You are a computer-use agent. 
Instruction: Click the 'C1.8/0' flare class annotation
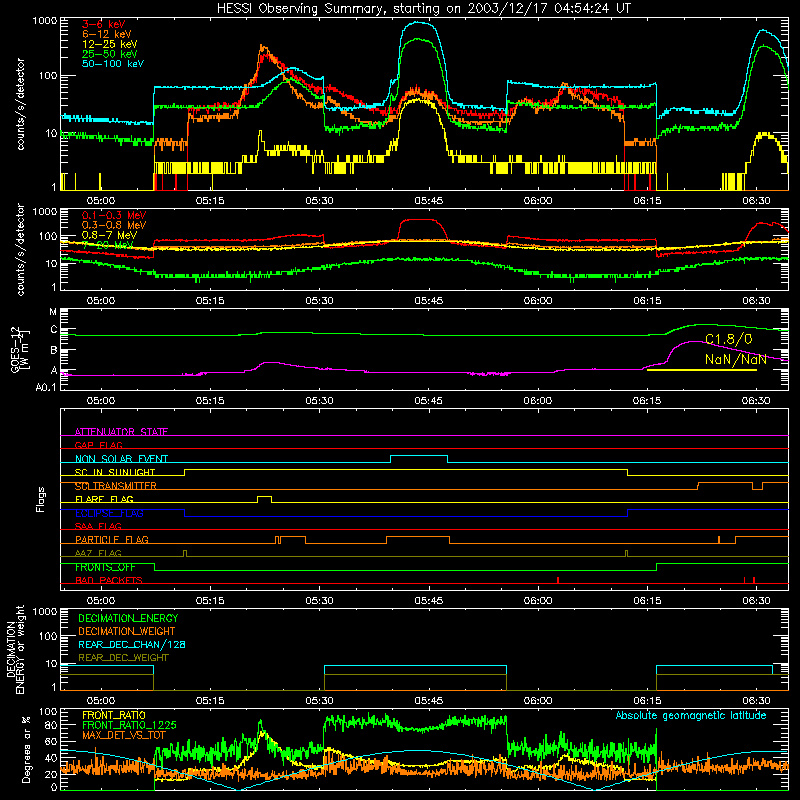[x=729, y=340]
